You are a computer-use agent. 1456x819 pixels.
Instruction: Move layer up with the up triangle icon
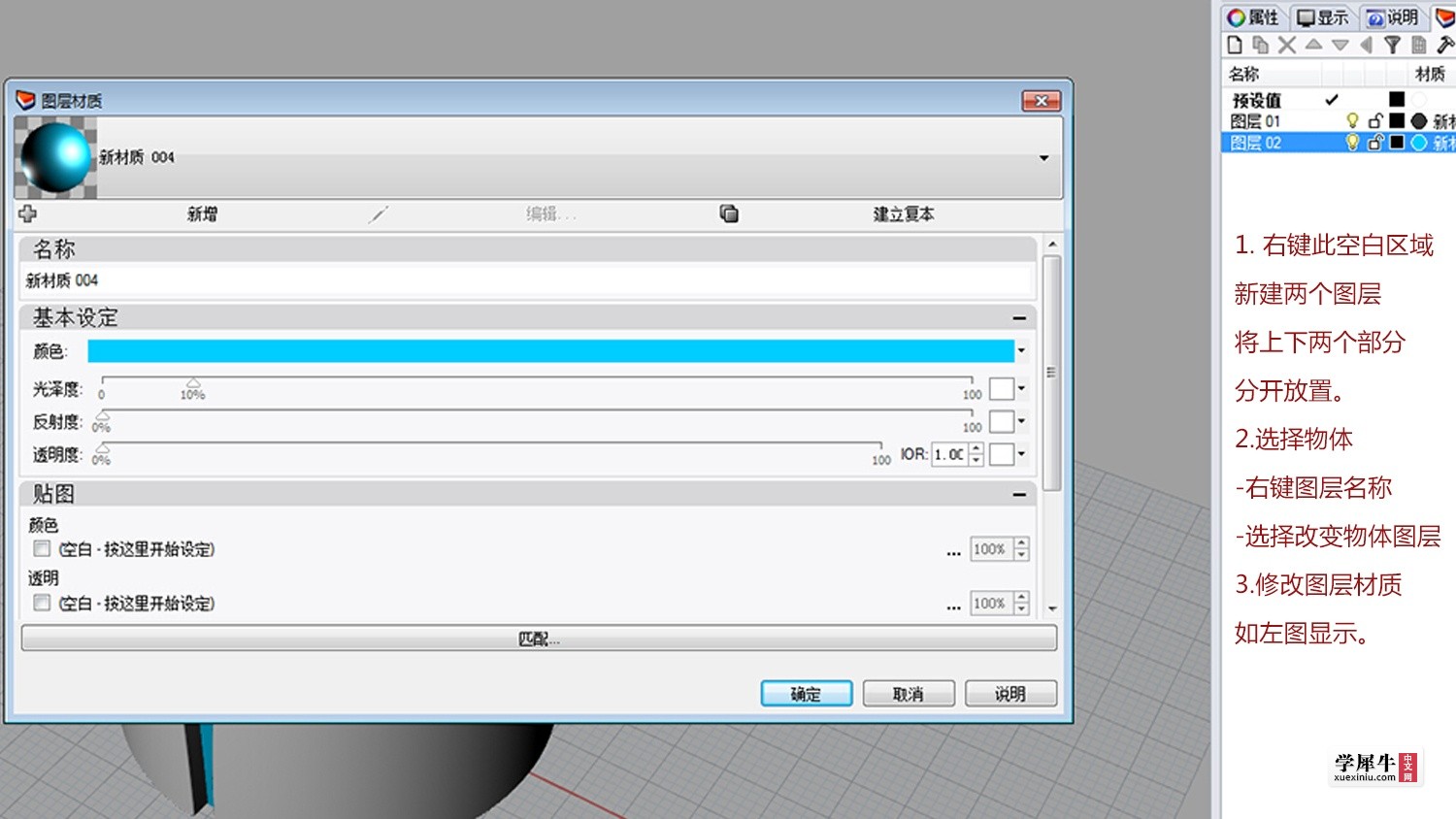(x=1313, y=45)
